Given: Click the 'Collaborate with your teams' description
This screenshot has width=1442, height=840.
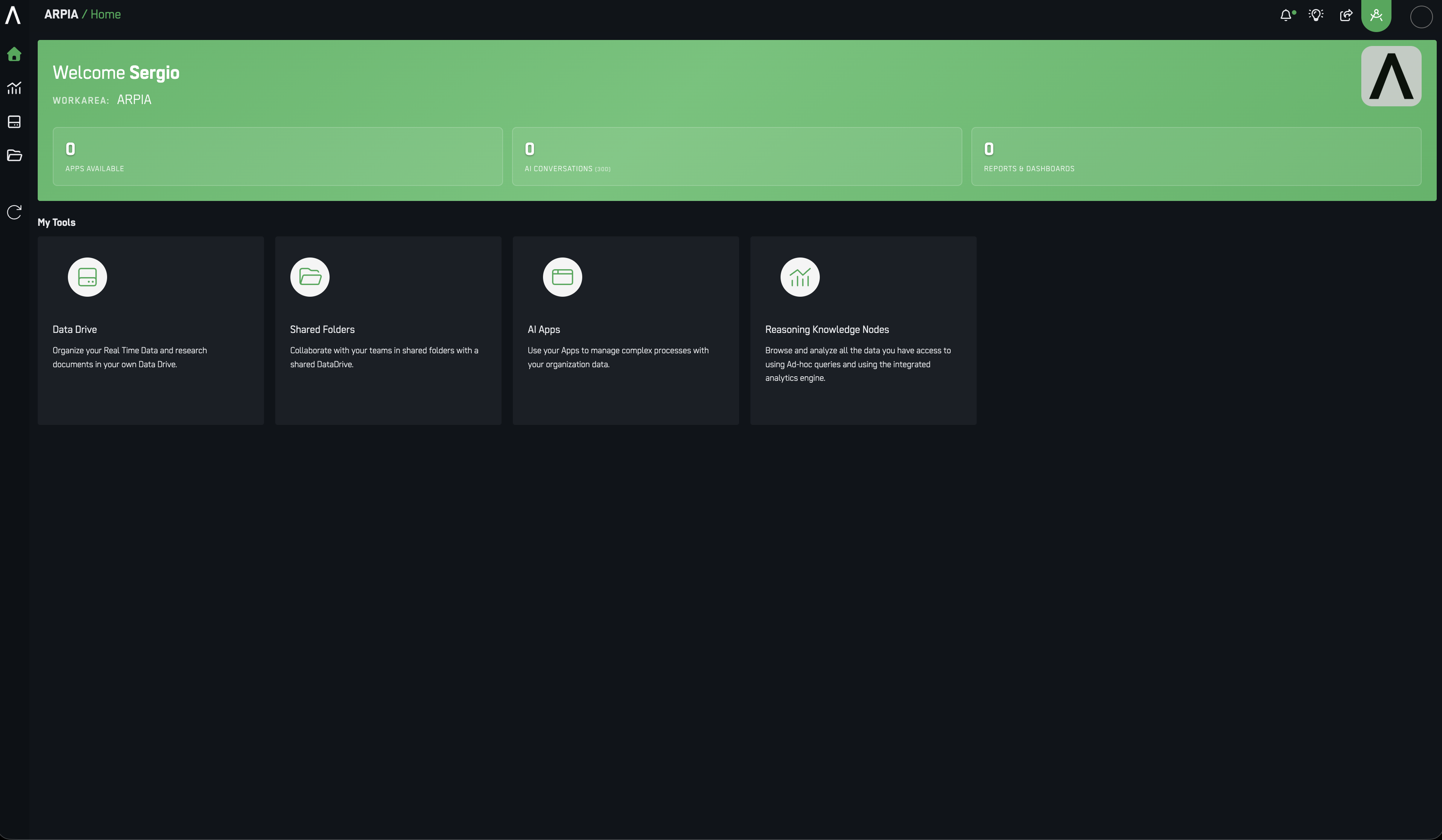Looking at the screenshot, I should coord(384,357).
